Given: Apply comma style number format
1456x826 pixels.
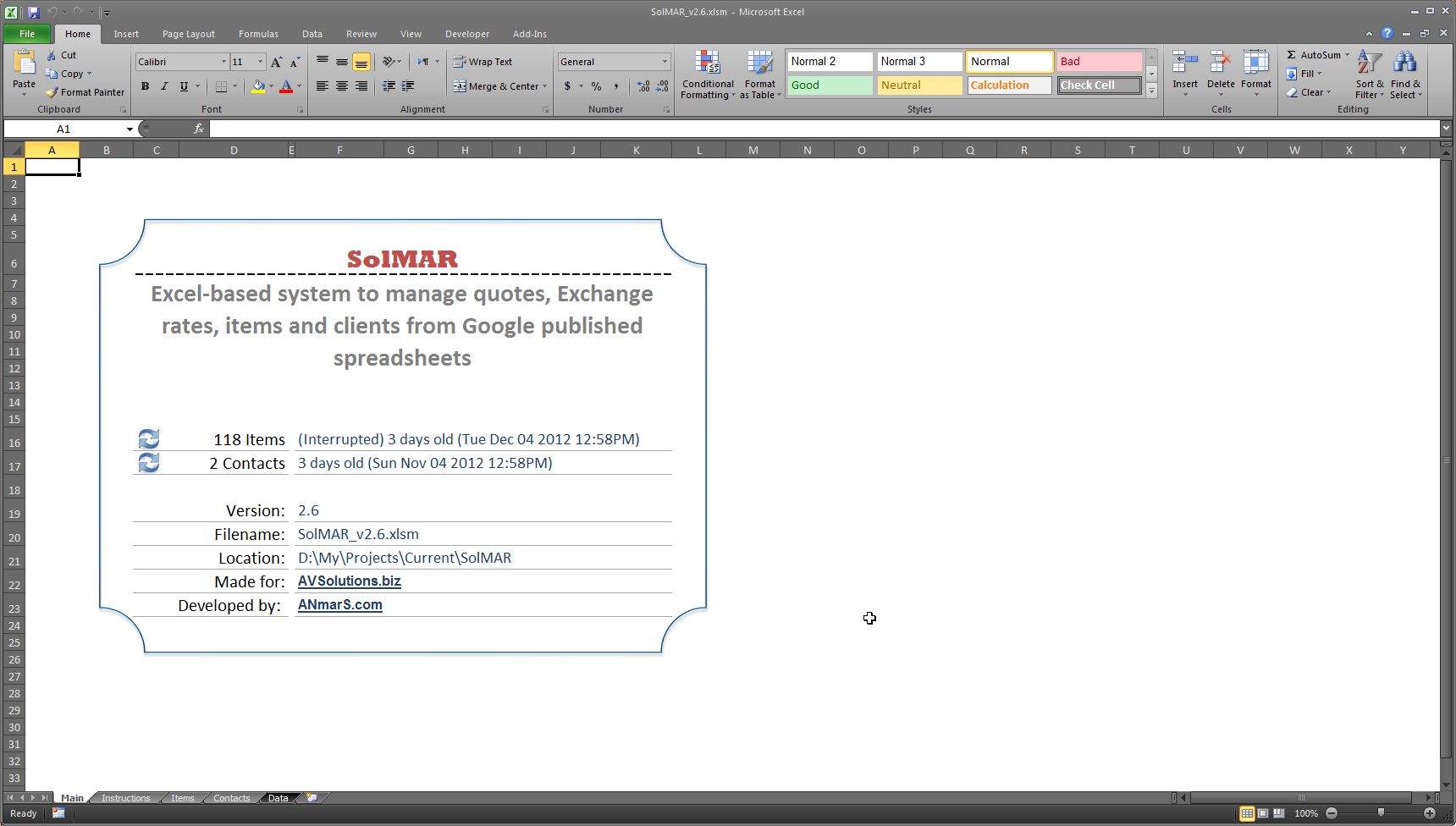Looking at the screenshot, I should (x=616, y=86).
